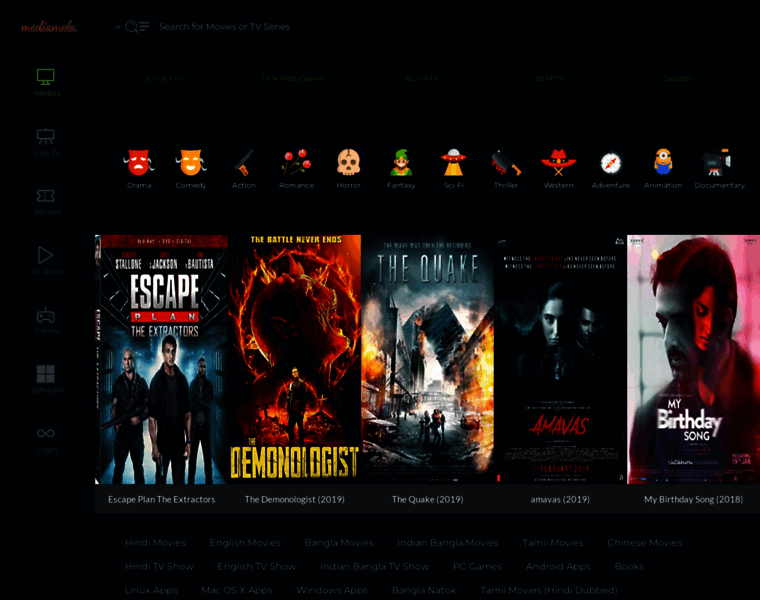Open the Circle FTP server link
The height and width of the screenshot is (600, 760).
click(x=165, y=78)
